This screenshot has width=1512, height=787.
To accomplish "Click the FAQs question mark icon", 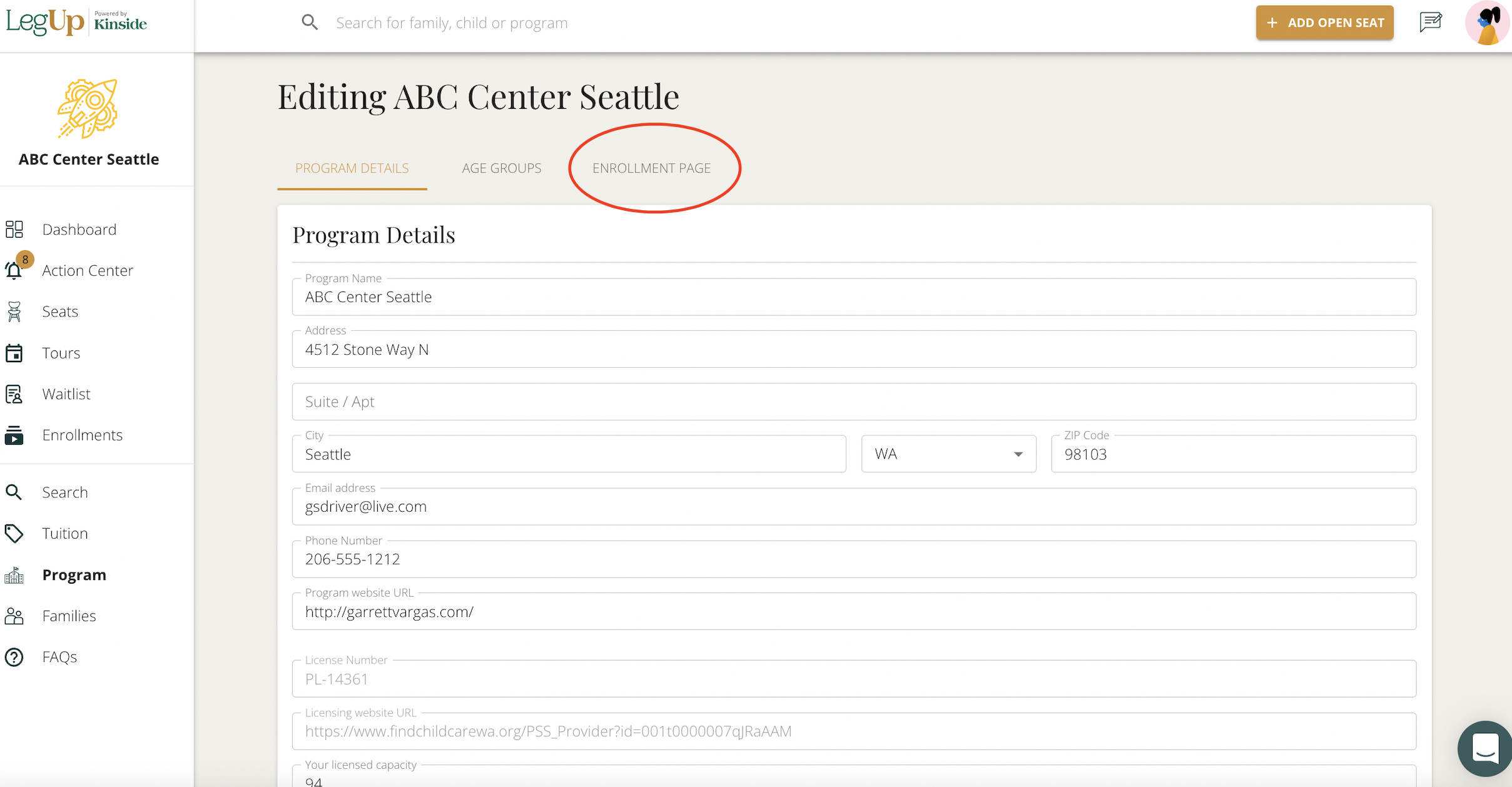I will (x=14, y=657).
